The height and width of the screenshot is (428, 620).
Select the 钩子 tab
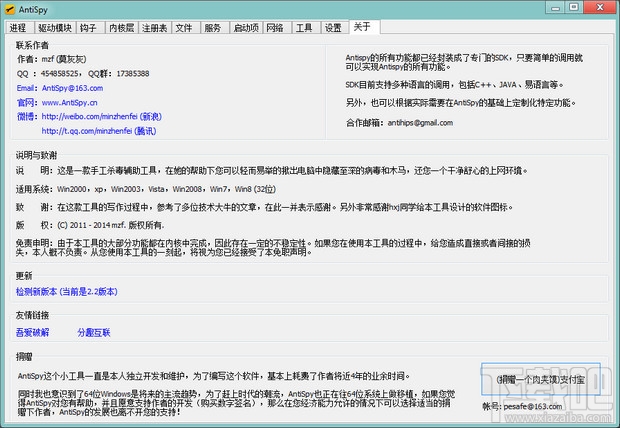[90, 28]
